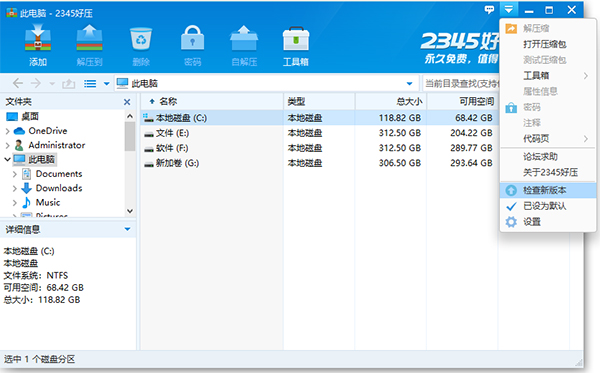Go back with the left arrow

(18, 83)
